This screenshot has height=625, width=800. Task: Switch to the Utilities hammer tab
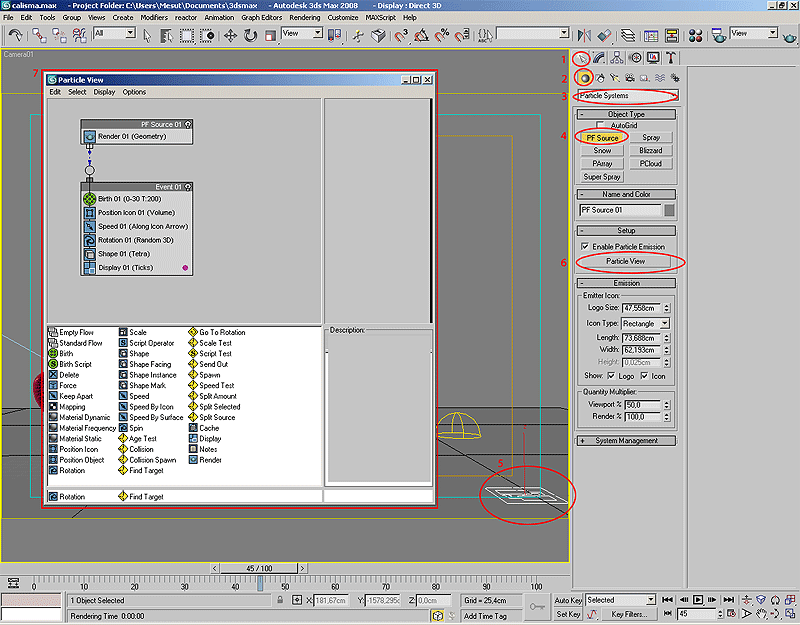click(x=671, y=58)
